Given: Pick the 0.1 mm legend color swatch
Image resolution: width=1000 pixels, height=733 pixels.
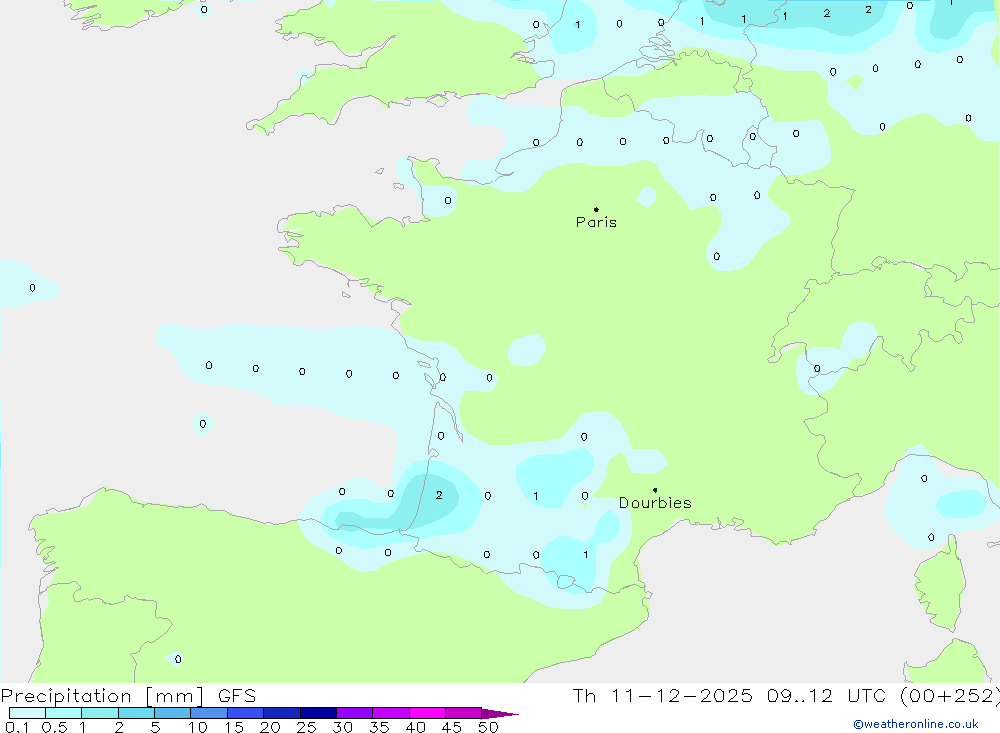Looking at the screenshot, I should (x=27, y=713).
